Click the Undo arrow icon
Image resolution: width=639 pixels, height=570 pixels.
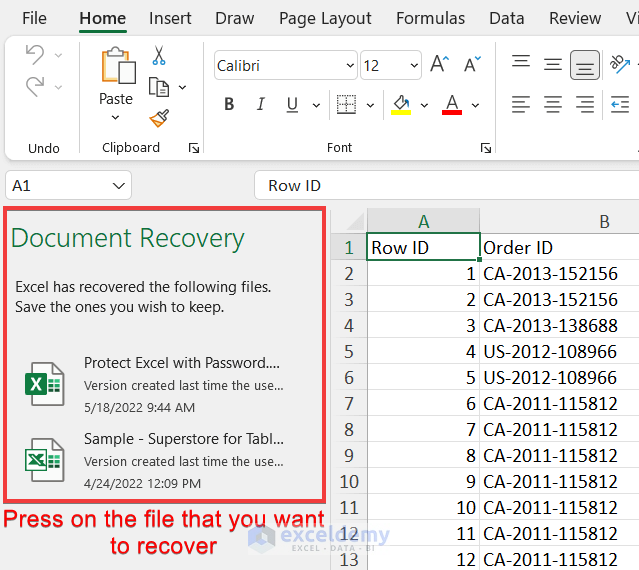coord(35,55)
